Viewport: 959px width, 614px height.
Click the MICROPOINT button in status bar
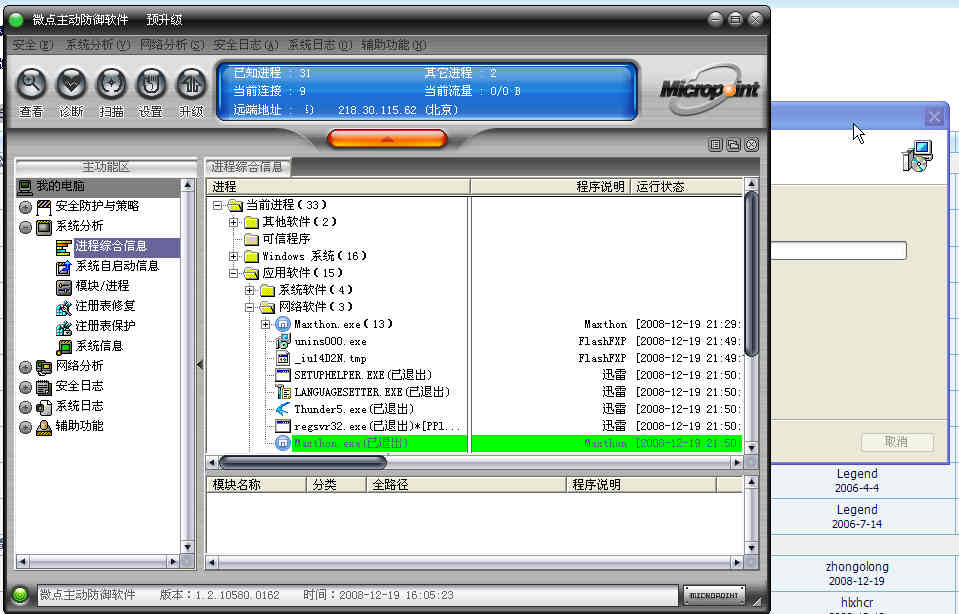tap(714, 595)
